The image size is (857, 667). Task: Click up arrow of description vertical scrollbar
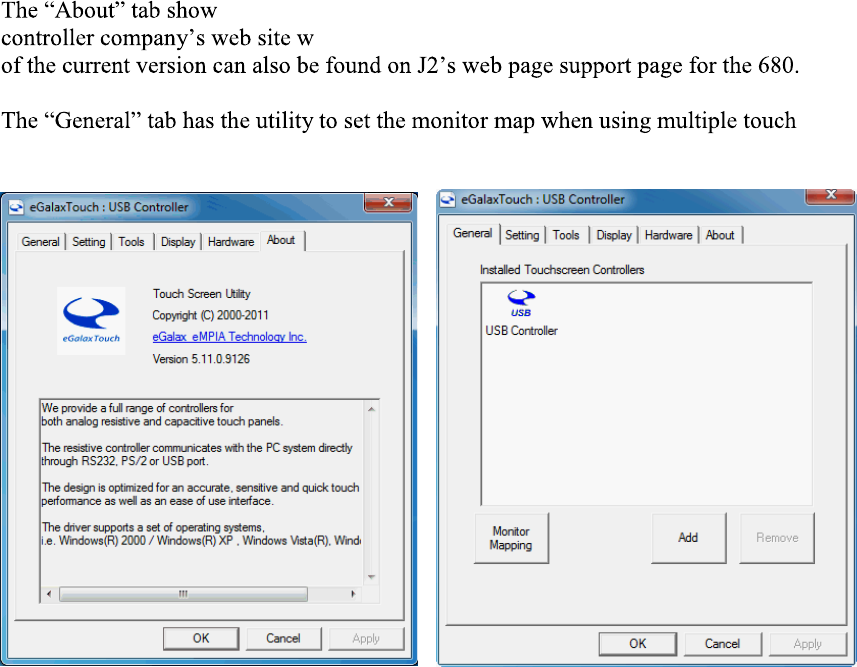(371, 409)
